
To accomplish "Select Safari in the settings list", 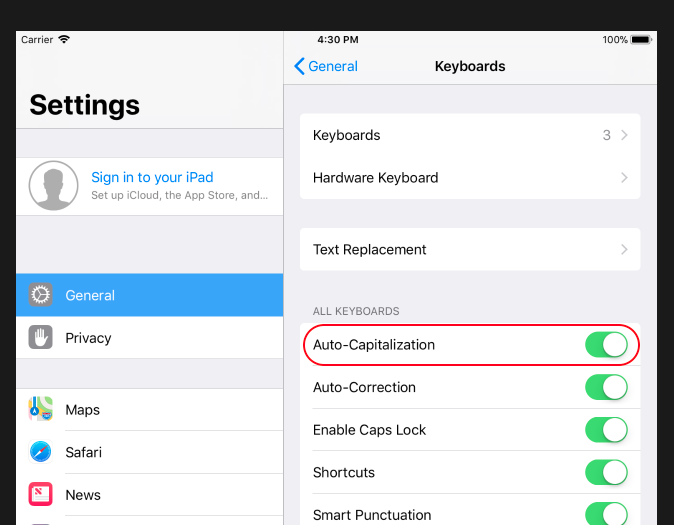I will pos(150,452).
